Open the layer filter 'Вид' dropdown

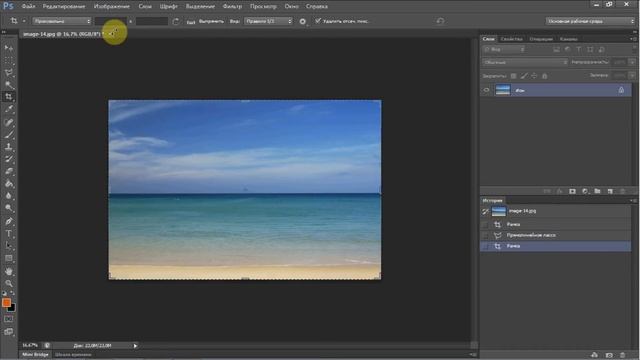[504, 49]
